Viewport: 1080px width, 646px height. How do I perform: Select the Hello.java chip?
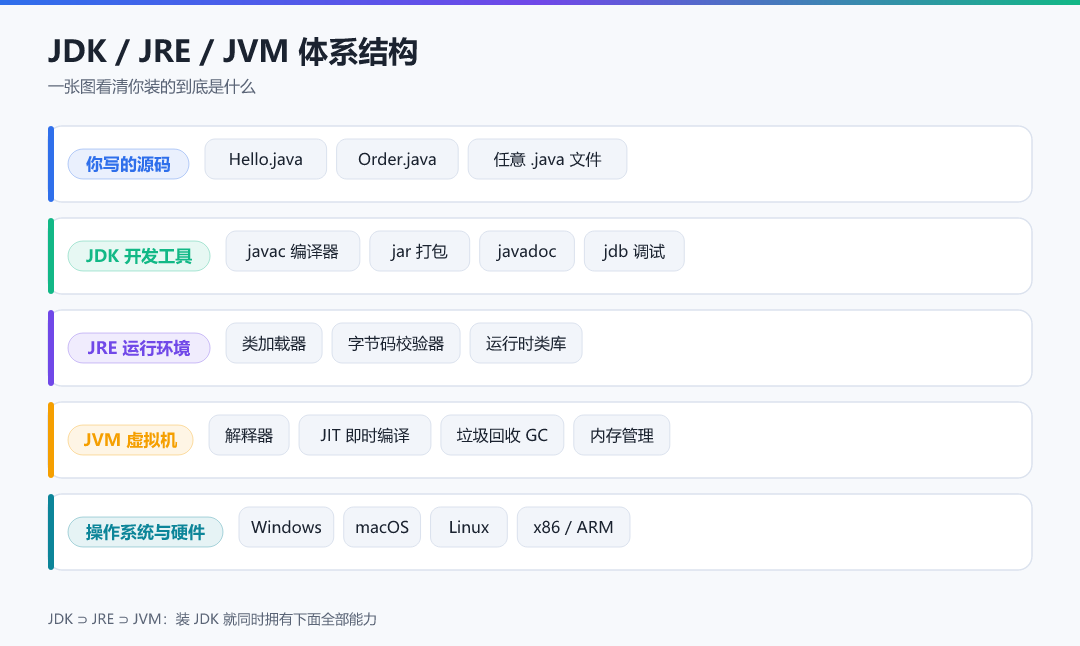266,159
